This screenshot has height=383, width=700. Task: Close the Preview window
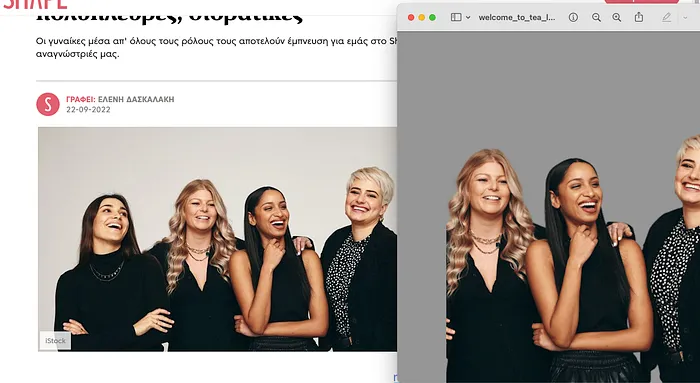click(x=411, y=17)
